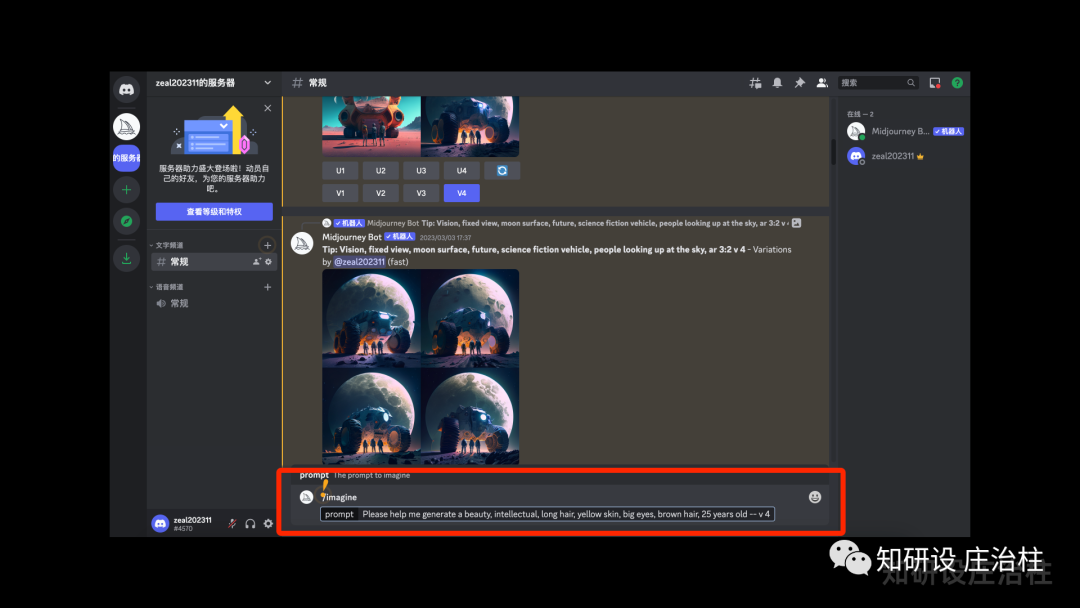Open help question mark icon
Image resolution: width=1080 pixels, height=608 pixels.
(957, 83)
